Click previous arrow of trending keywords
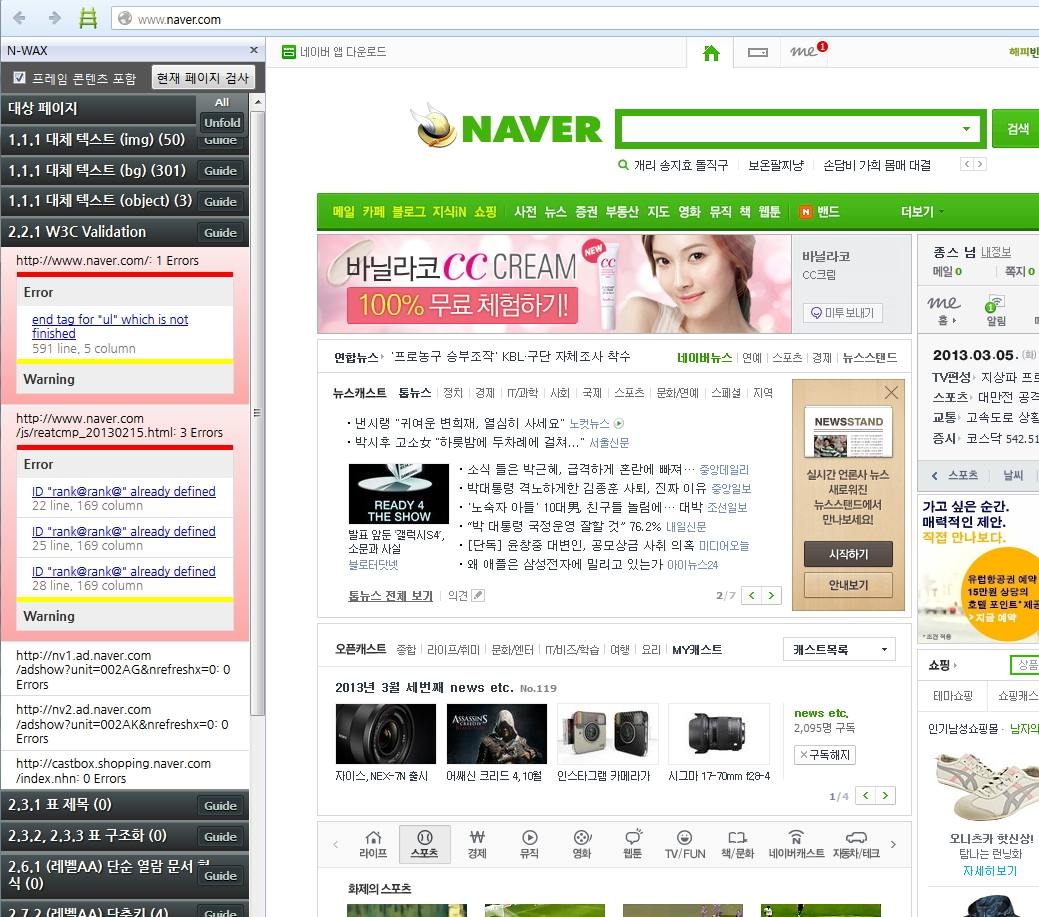 pyautogui.click(x=967, y=164)
